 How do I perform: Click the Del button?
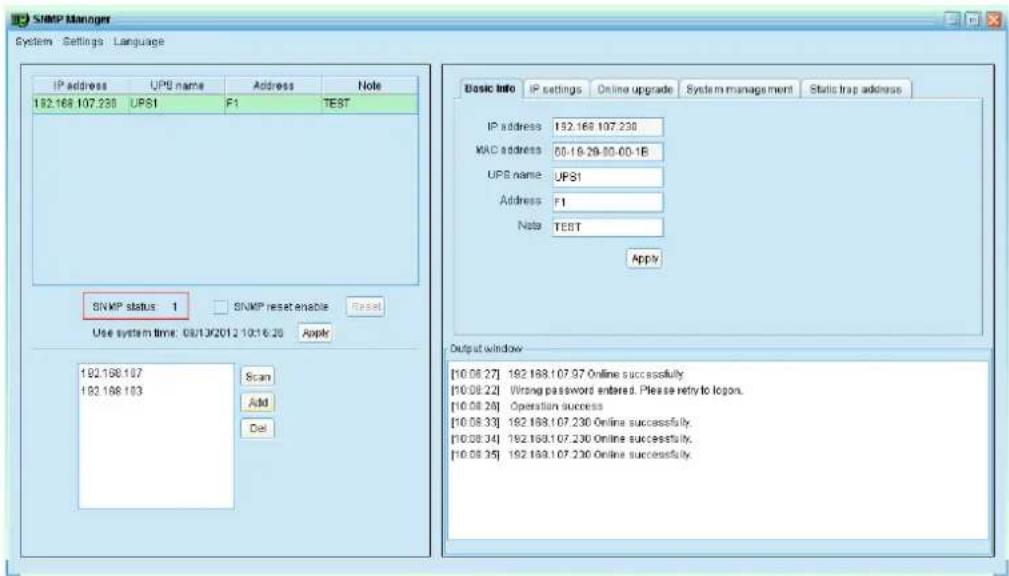[257, 429]
